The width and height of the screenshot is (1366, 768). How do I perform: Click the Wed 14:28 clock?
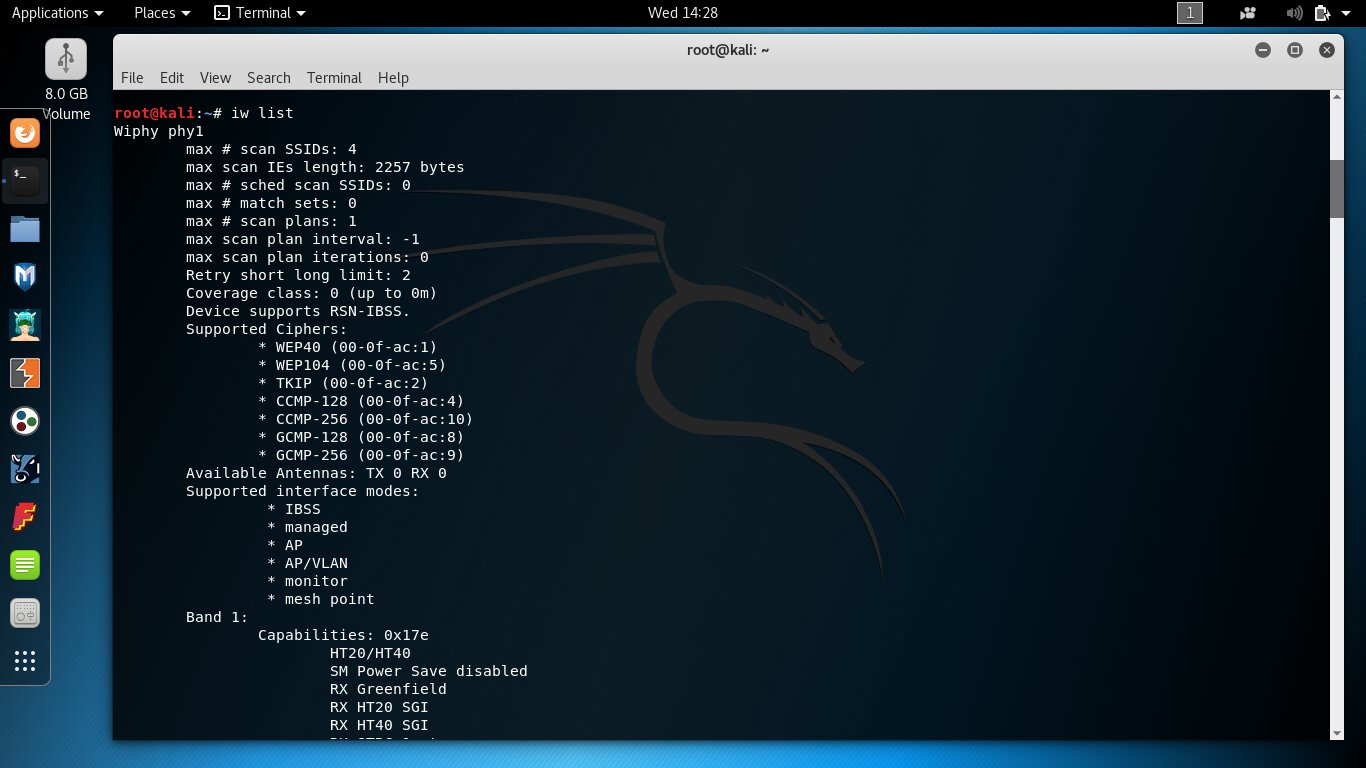point(683,13)
